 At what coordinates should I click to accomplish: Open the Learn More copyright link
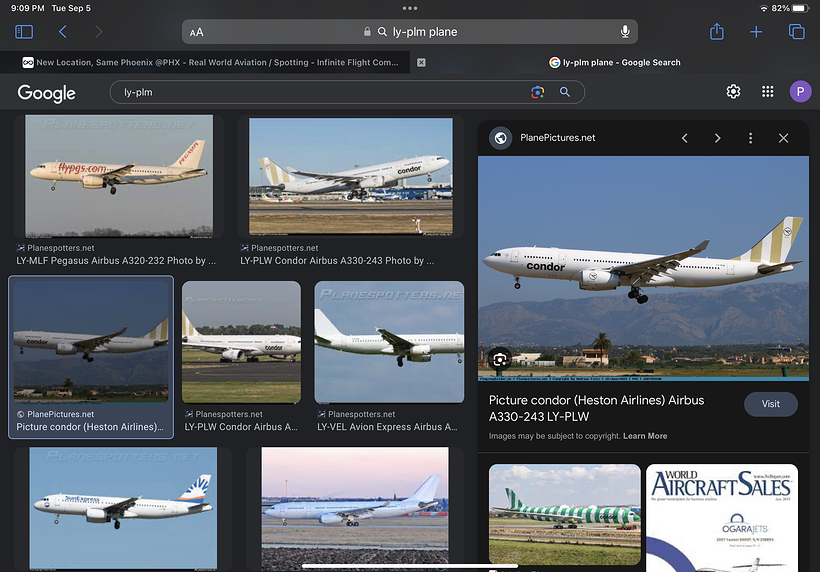645,436
